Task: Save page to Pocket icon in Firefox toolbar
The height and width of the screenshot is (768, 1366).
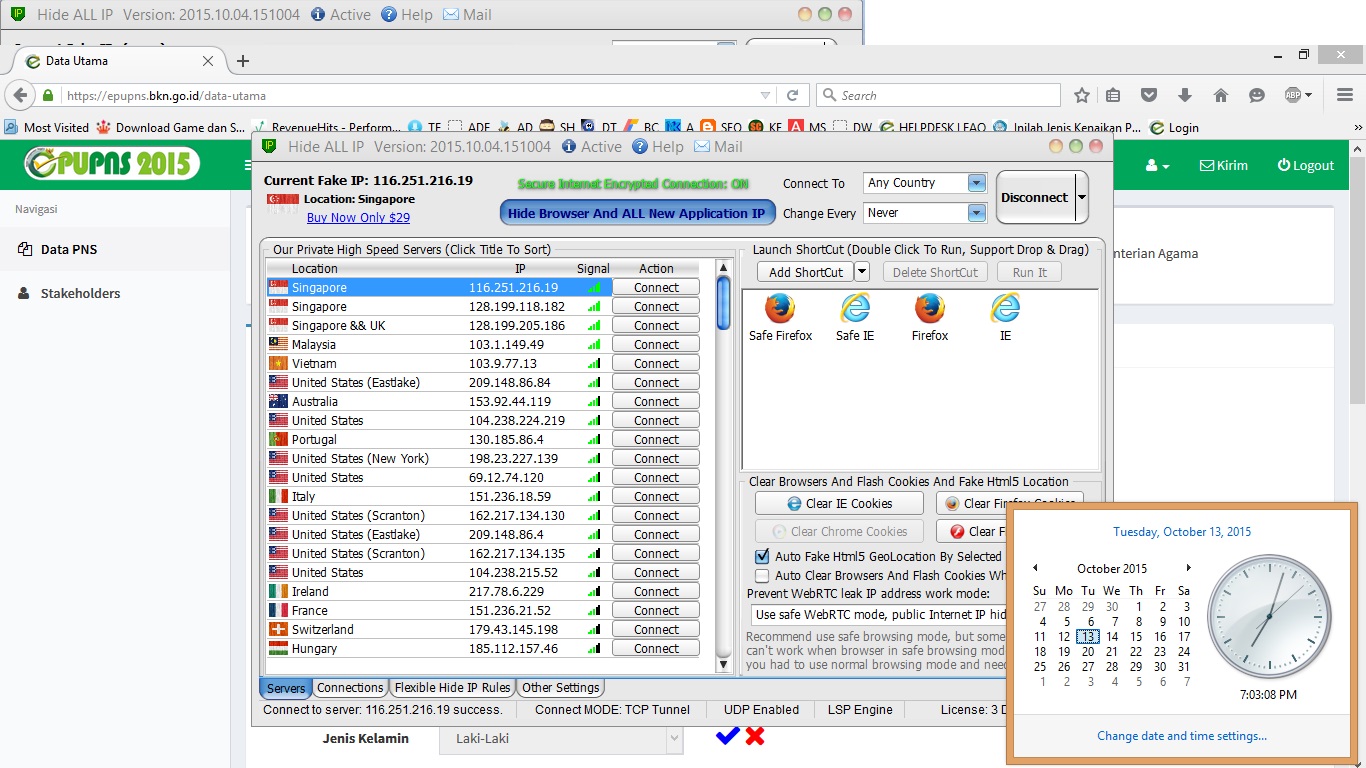Action: pyautogui.click(x=1149, y=95)
